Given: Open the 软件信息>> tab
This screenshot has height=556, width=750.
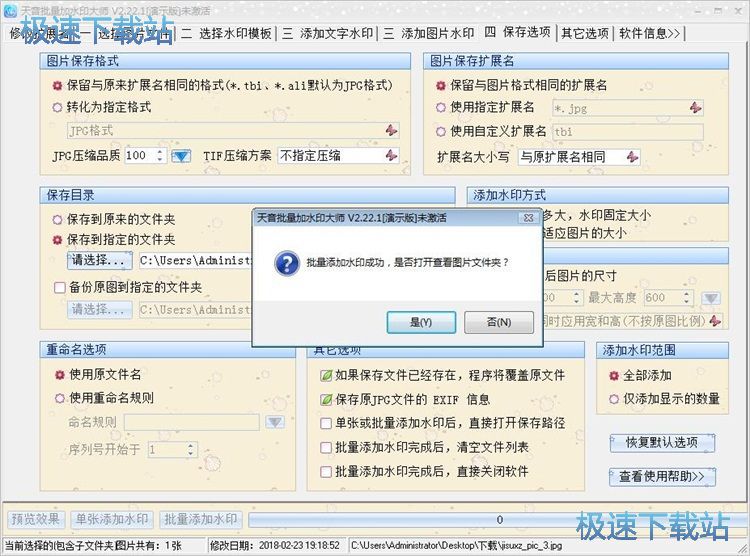Looking at the screenshot, I should [649, 33].
